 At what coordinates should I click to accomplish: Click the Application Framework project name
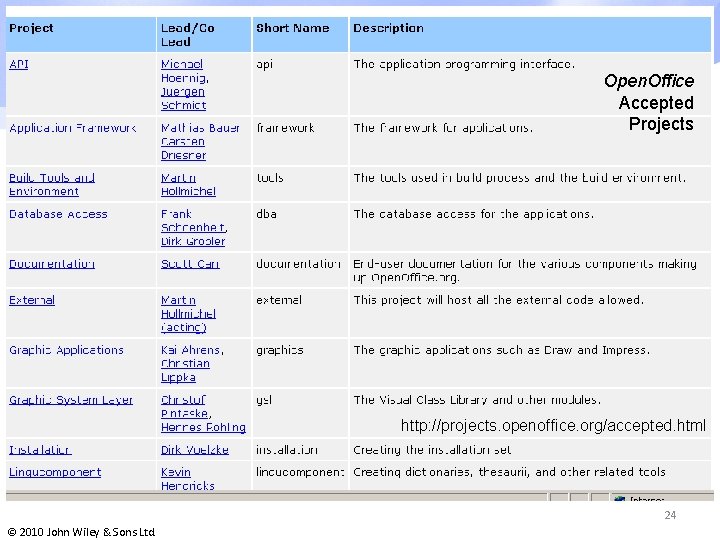pos(73,128)
